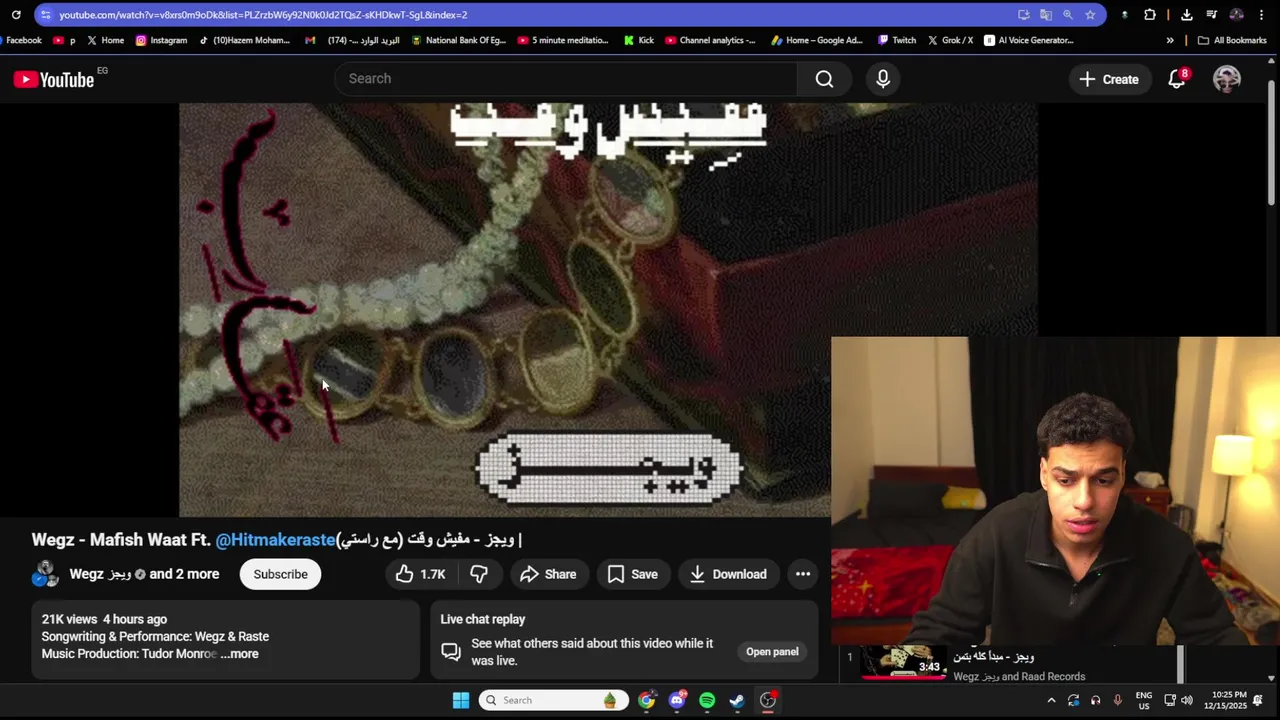Open the Create button menu

1109,79
